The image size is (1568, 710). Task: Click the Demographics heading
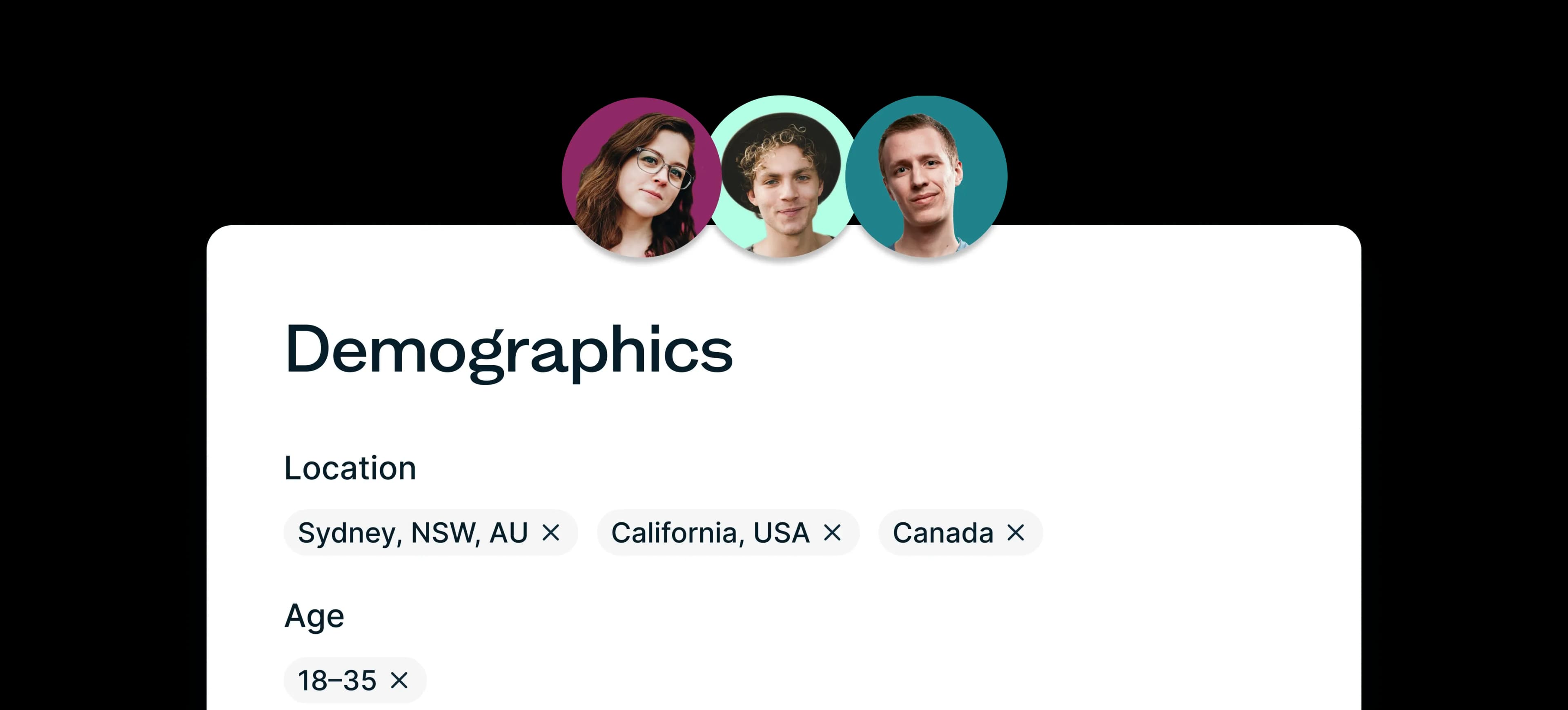click(x=509, y=352)
